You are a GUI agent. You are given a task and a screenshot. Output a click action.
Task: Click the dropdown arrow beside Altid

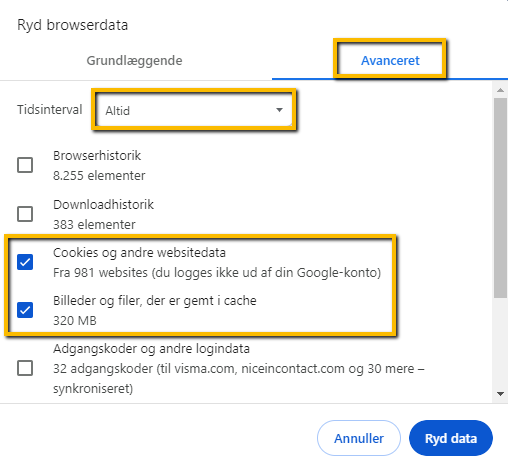point(279,110)
